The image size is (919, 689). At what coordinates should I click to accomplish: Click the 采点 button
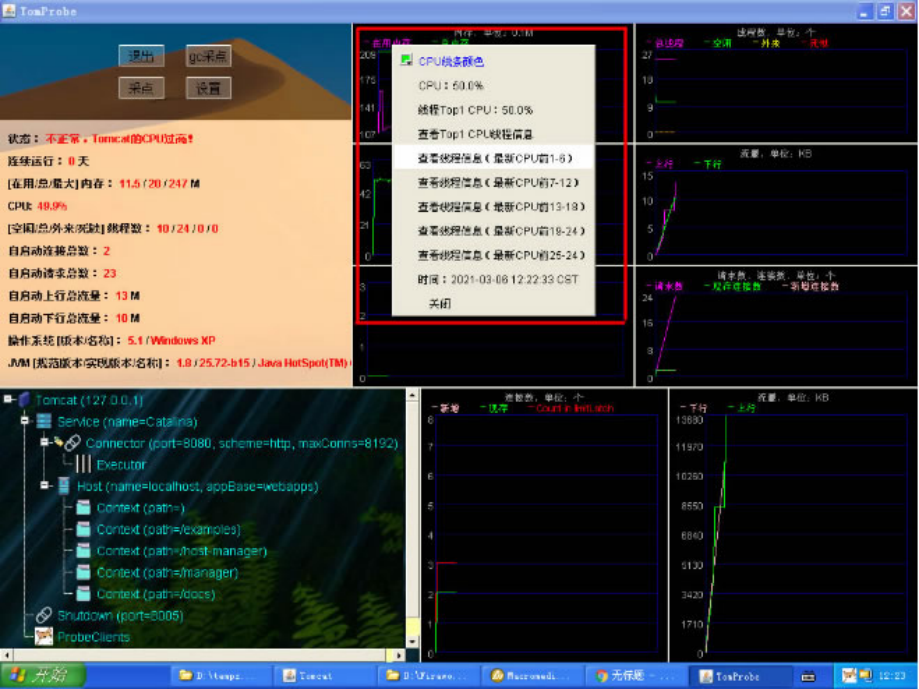(x=141, y=88)
